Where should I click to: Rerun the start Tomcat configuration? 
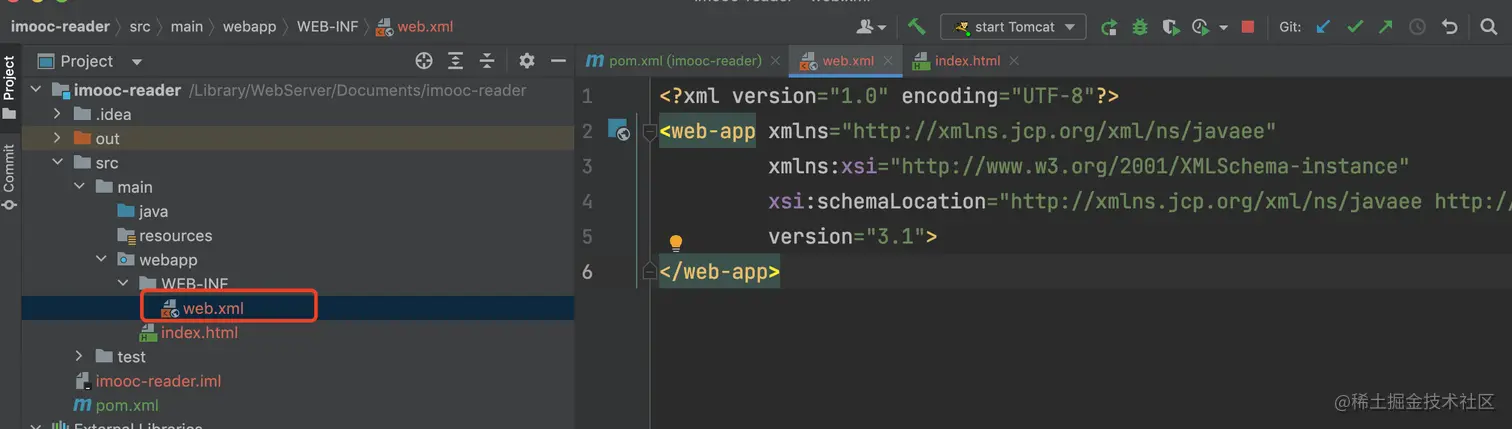point(1108,27)
